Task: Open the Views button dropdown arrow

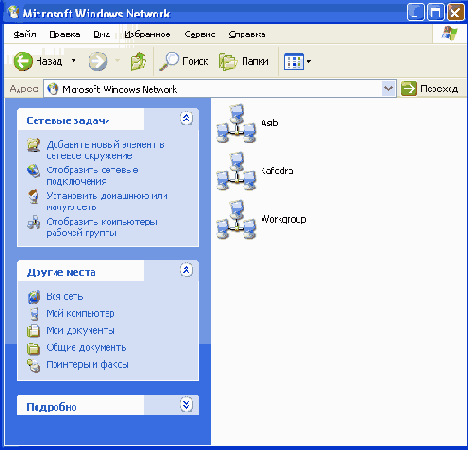Action: [x=309, y=62]
